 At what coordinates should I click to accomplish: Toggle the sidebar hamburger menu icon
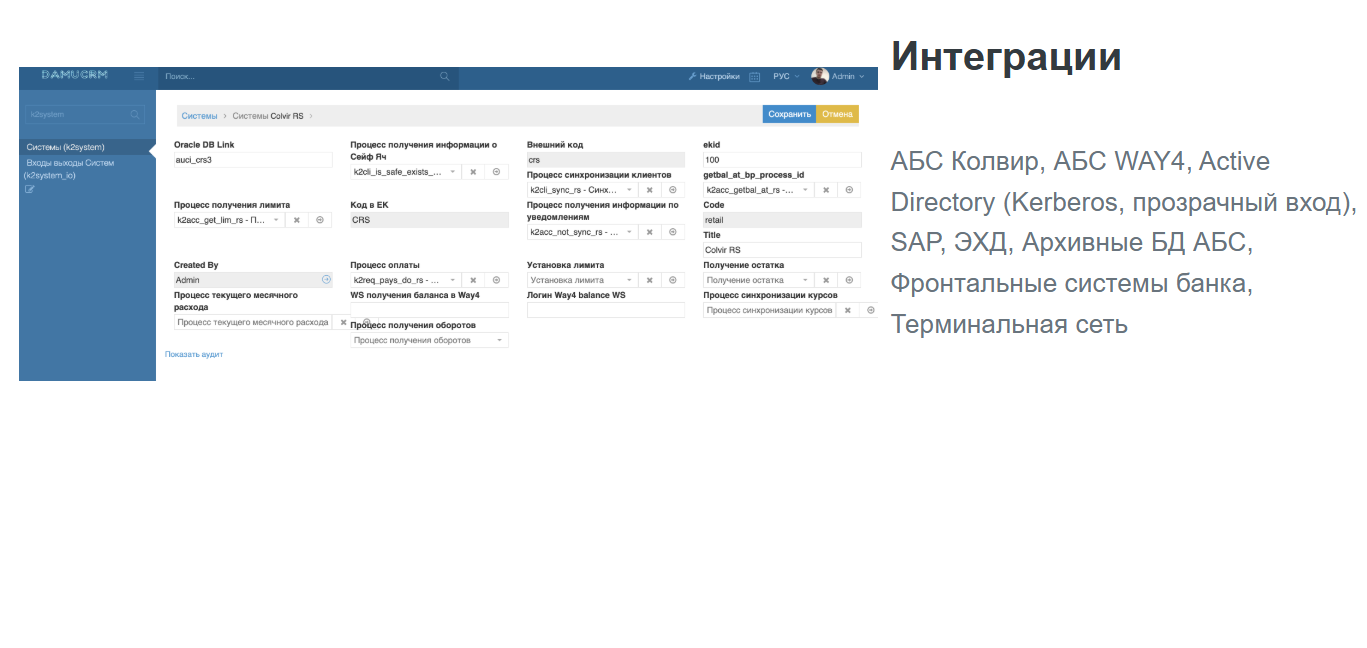click(x=139, y=76)
